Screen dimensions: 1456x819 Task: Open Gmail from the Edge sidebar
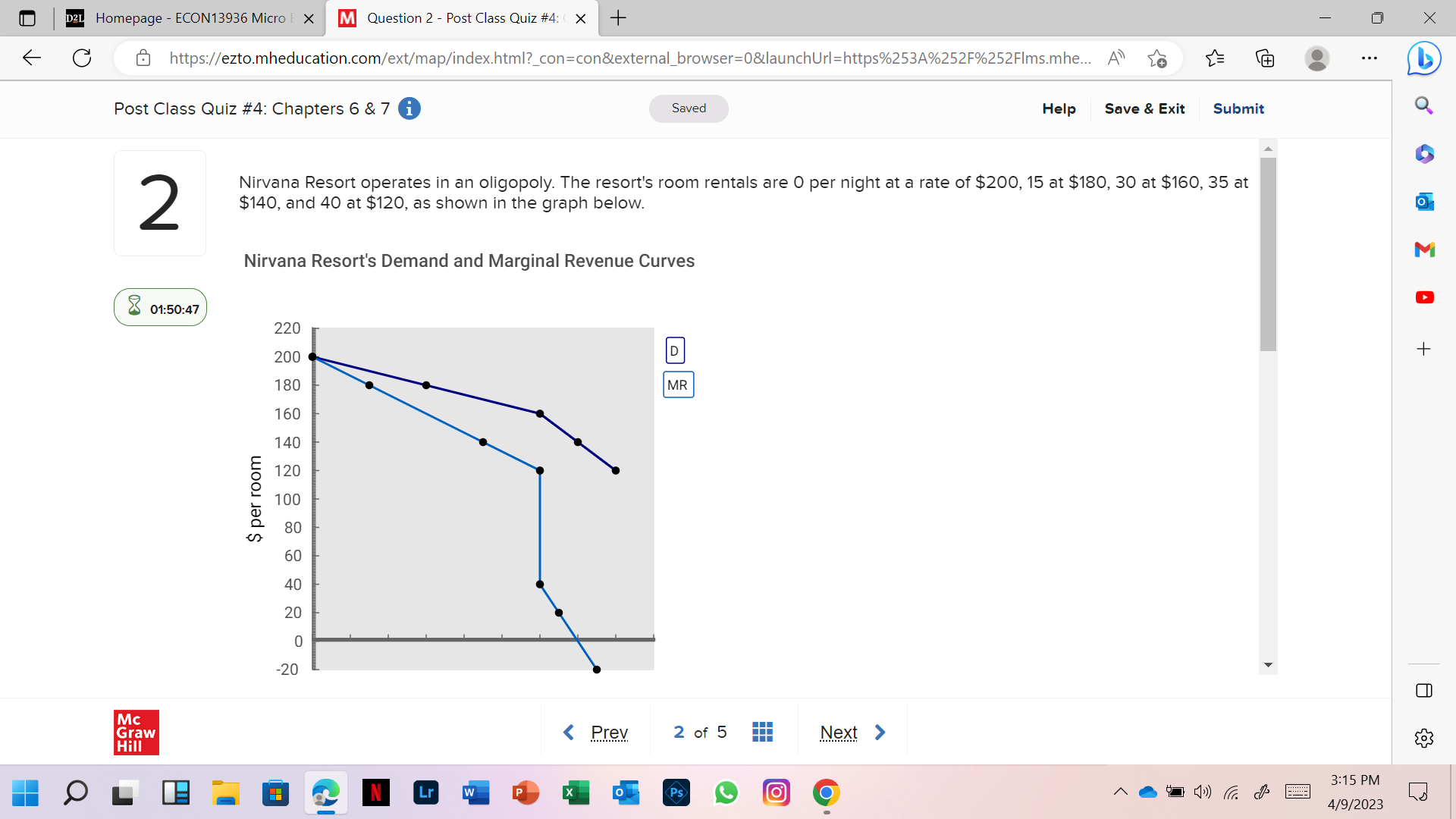[1424, 249]
